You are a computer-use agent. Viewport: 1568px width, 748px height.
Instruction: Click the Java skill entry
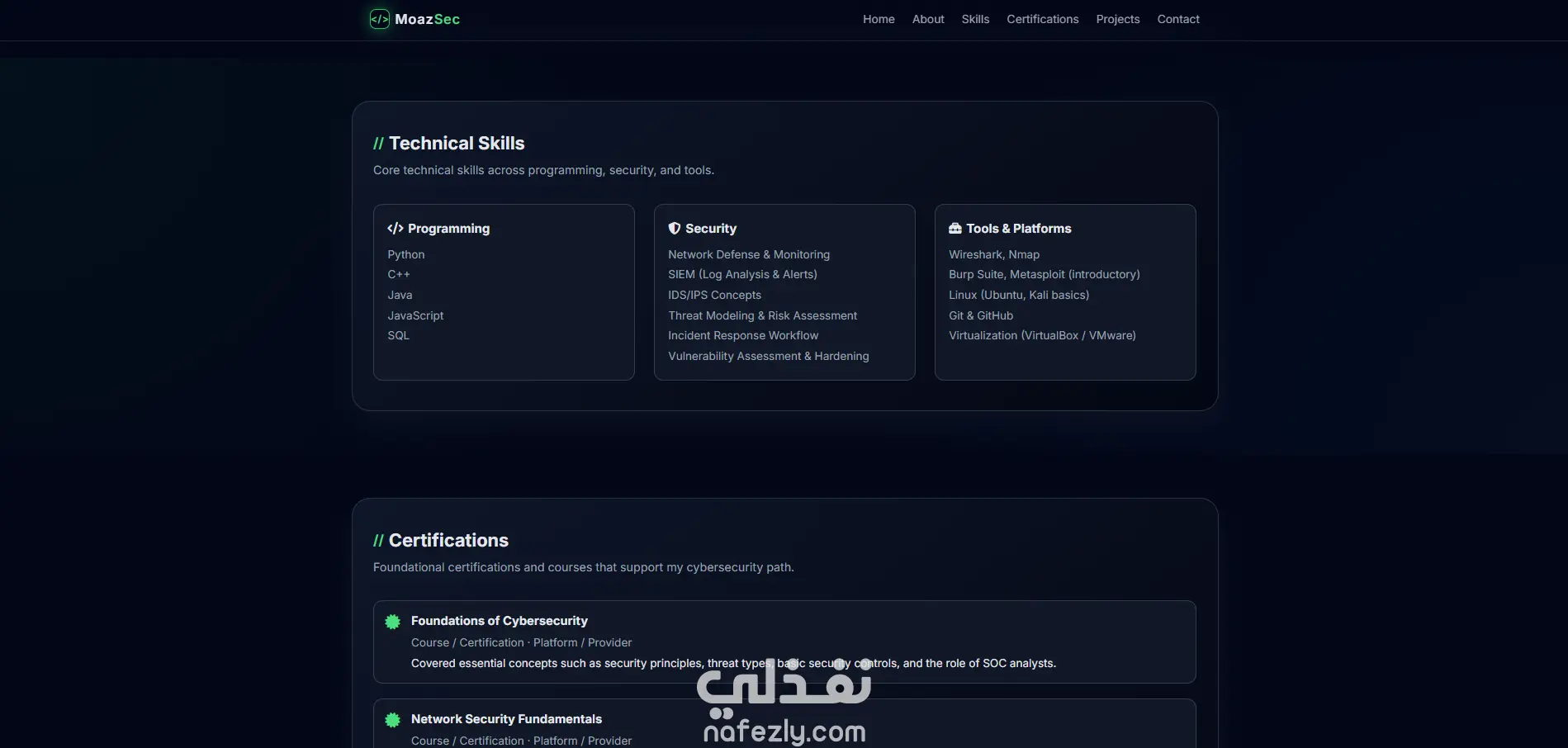[400, 296]
